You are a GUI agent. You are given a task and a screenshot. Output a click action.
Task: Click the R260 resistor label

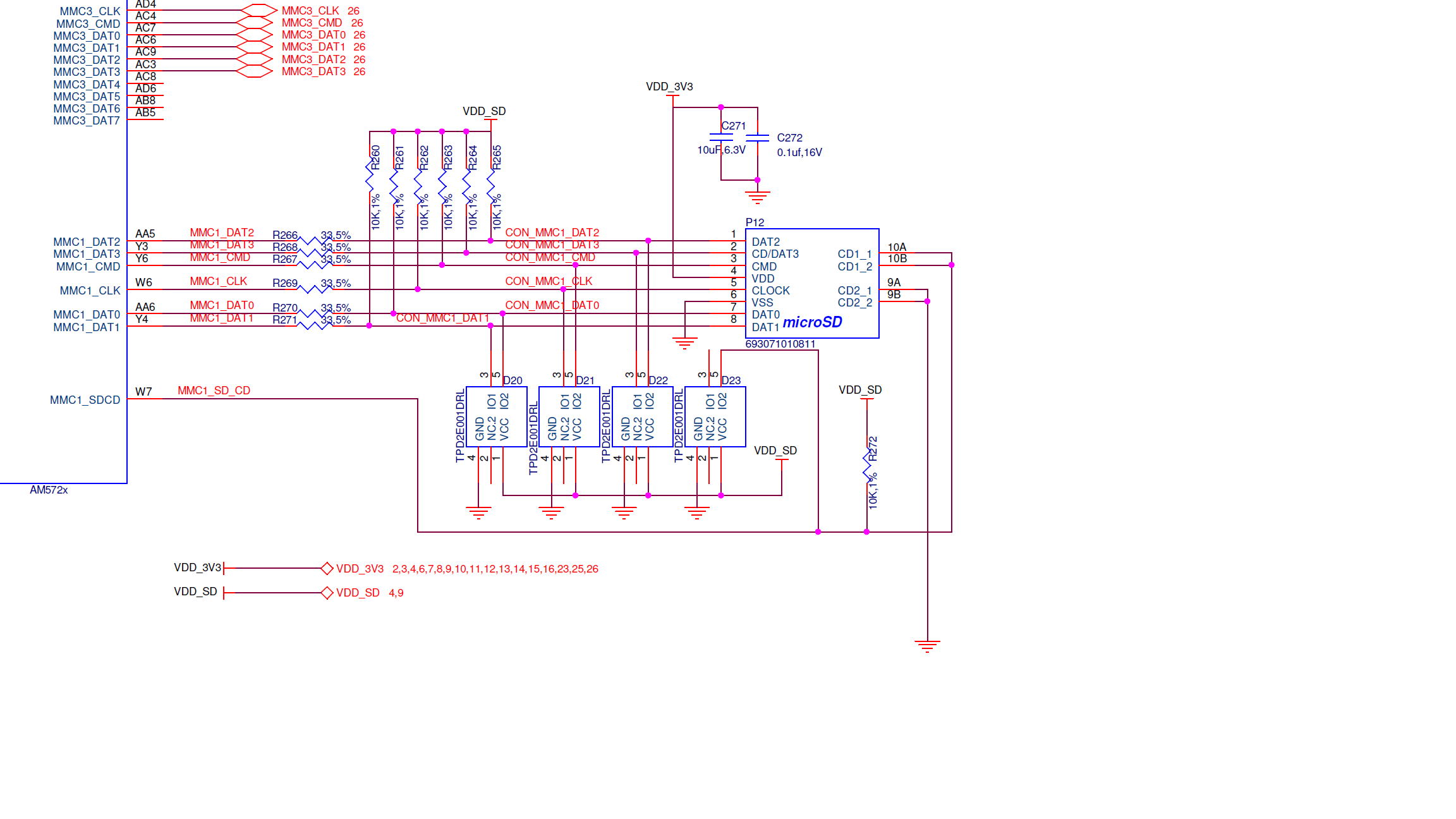375,157
